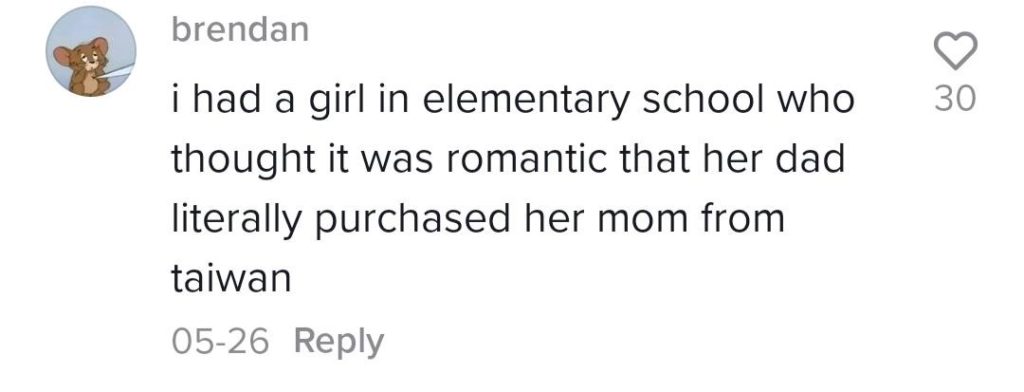Click the word taiwan in the comment
Screen dimensions: 1024x392
click(x=231, y=279)
